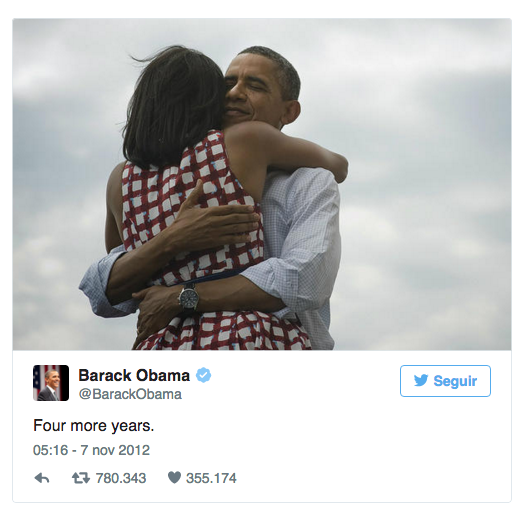Screen dimensions: 525x519
Task: Click the blue verified badge checkmark
Action: (204, 375)
